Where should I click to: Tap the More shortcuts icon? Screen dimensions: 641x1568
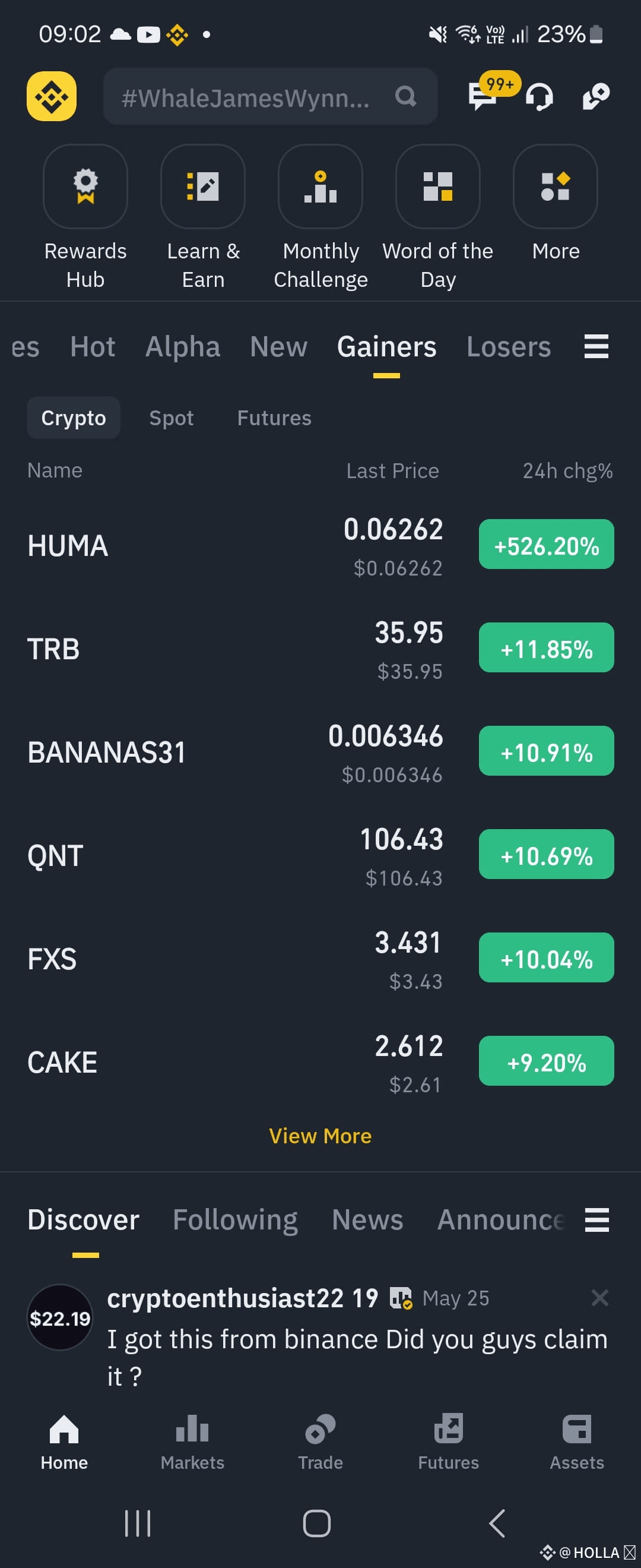[556, 186]
